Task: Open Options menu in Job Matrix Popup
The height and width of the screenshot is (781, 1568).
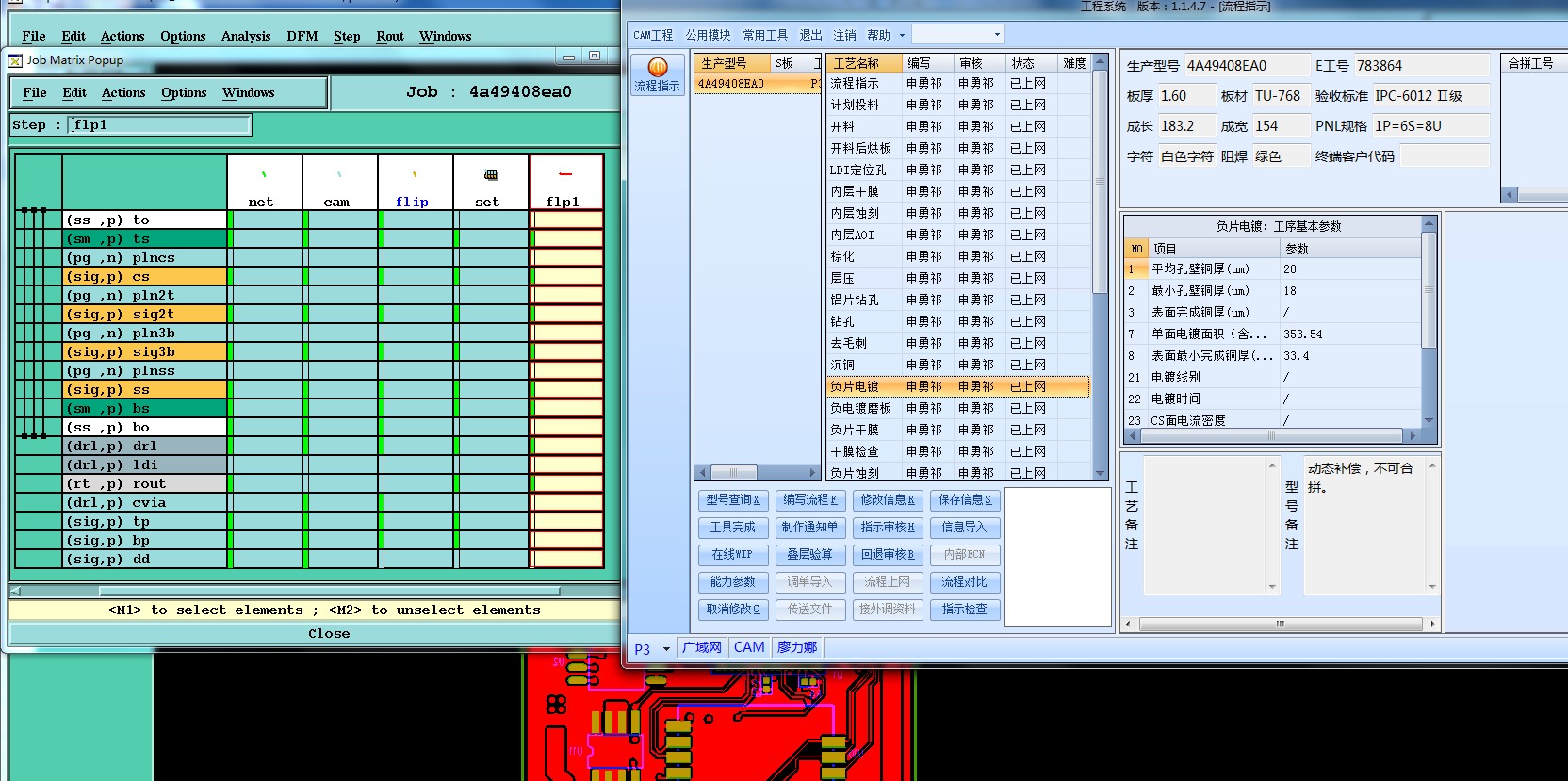Action: (x=184, y=92)
